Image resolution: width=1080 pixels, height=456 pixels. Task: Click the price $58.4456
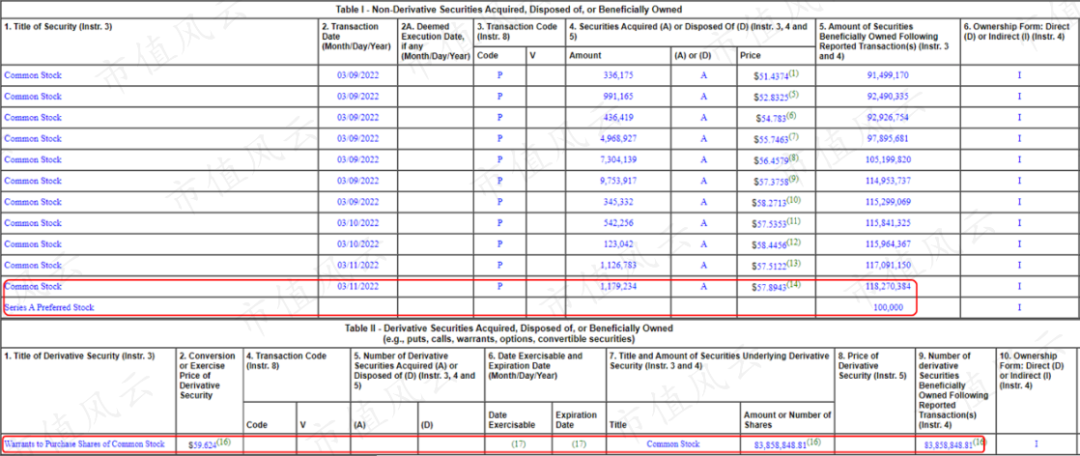point(771,246)
